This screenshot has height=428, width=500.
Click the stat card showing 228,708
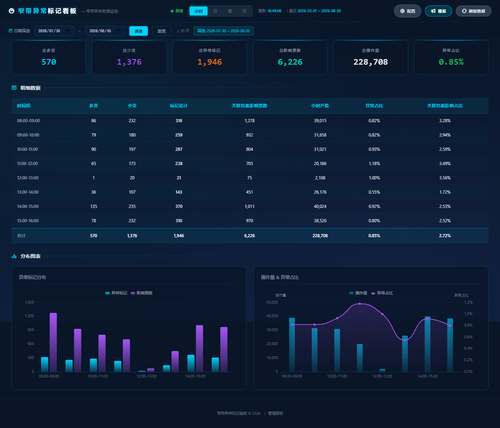point(371,57)
